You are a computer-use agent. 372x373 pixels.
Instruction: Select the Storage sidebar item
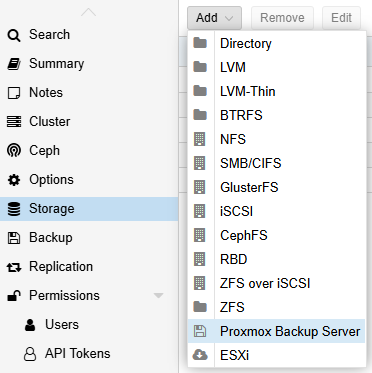[89, 209]
